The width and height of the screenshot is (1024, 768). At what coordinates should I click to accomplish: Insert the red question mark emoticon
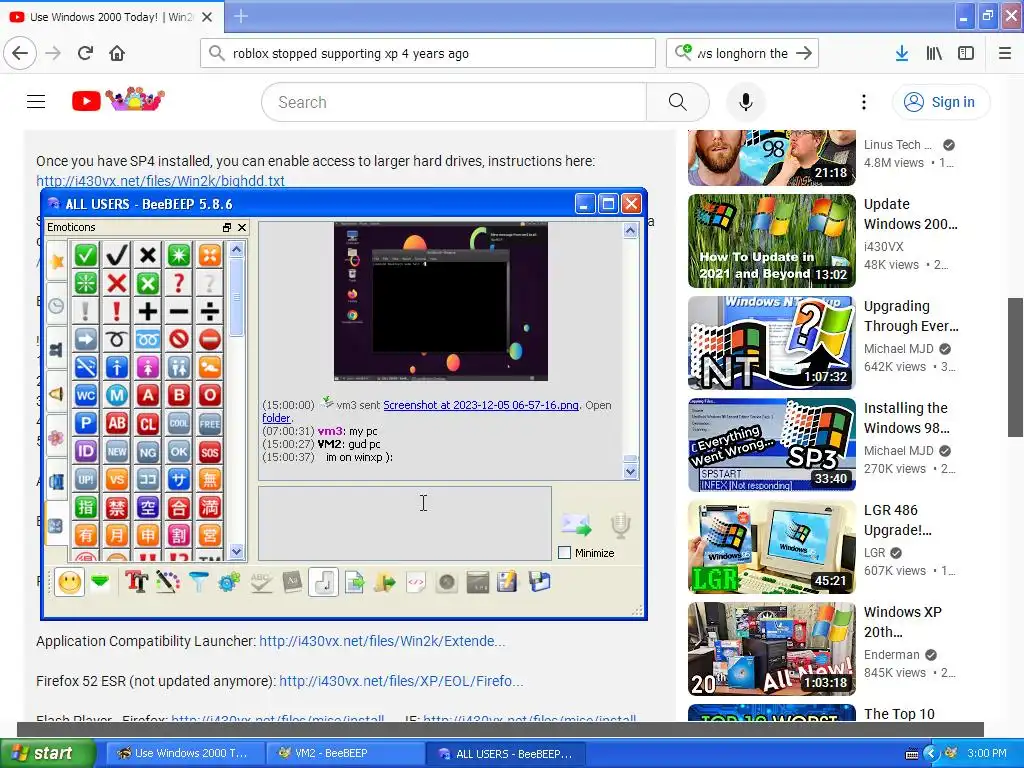pos(178,283)
